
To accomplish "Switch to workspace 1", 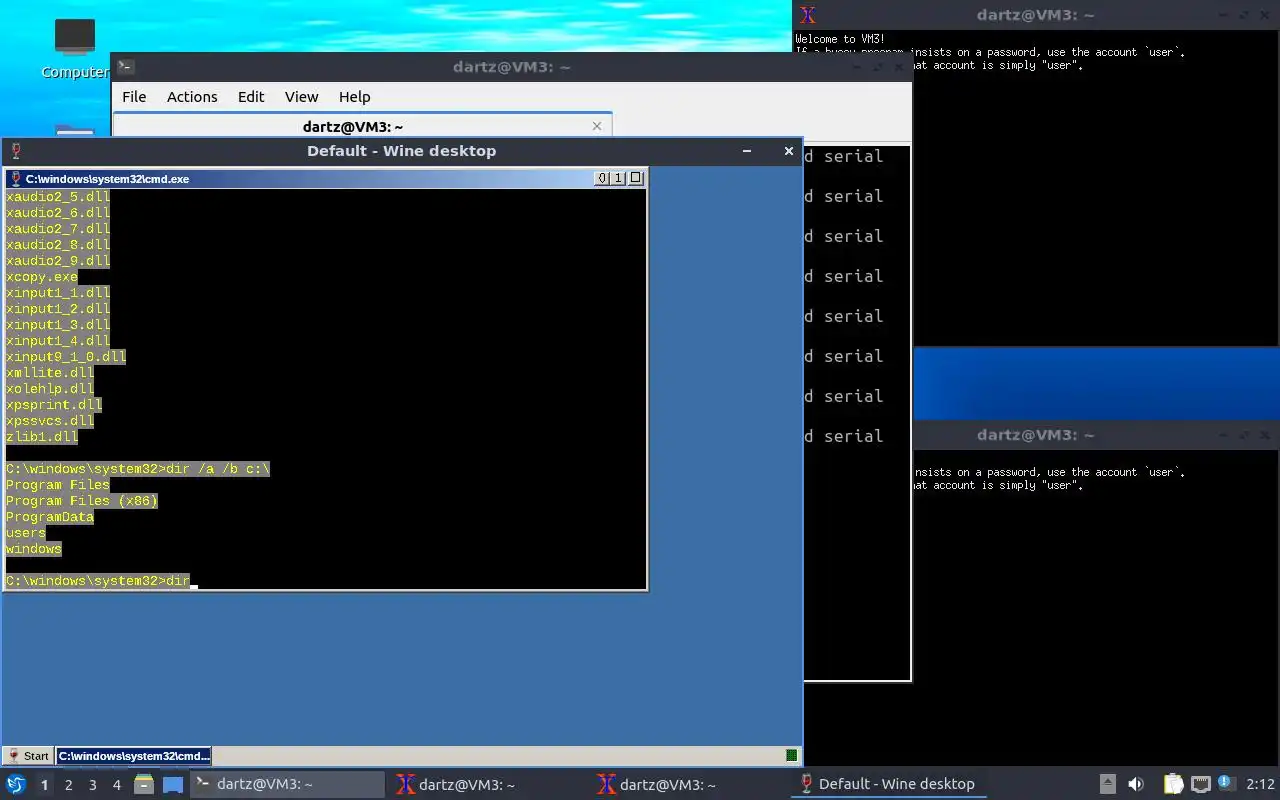I will 44,785.
